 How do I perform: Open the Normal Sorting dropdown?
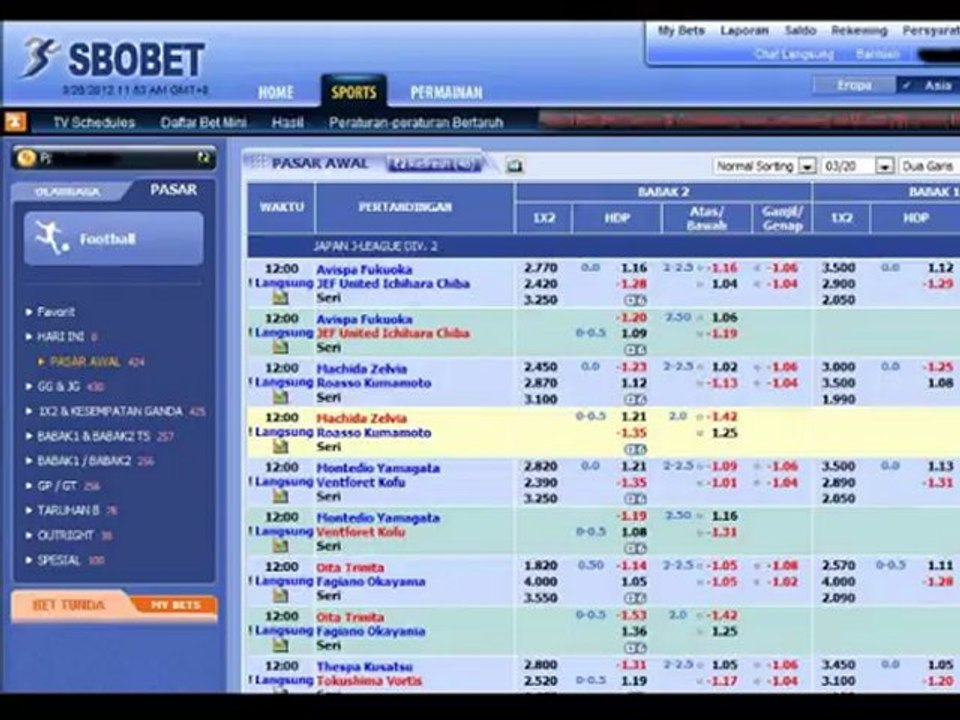(765, 166)
